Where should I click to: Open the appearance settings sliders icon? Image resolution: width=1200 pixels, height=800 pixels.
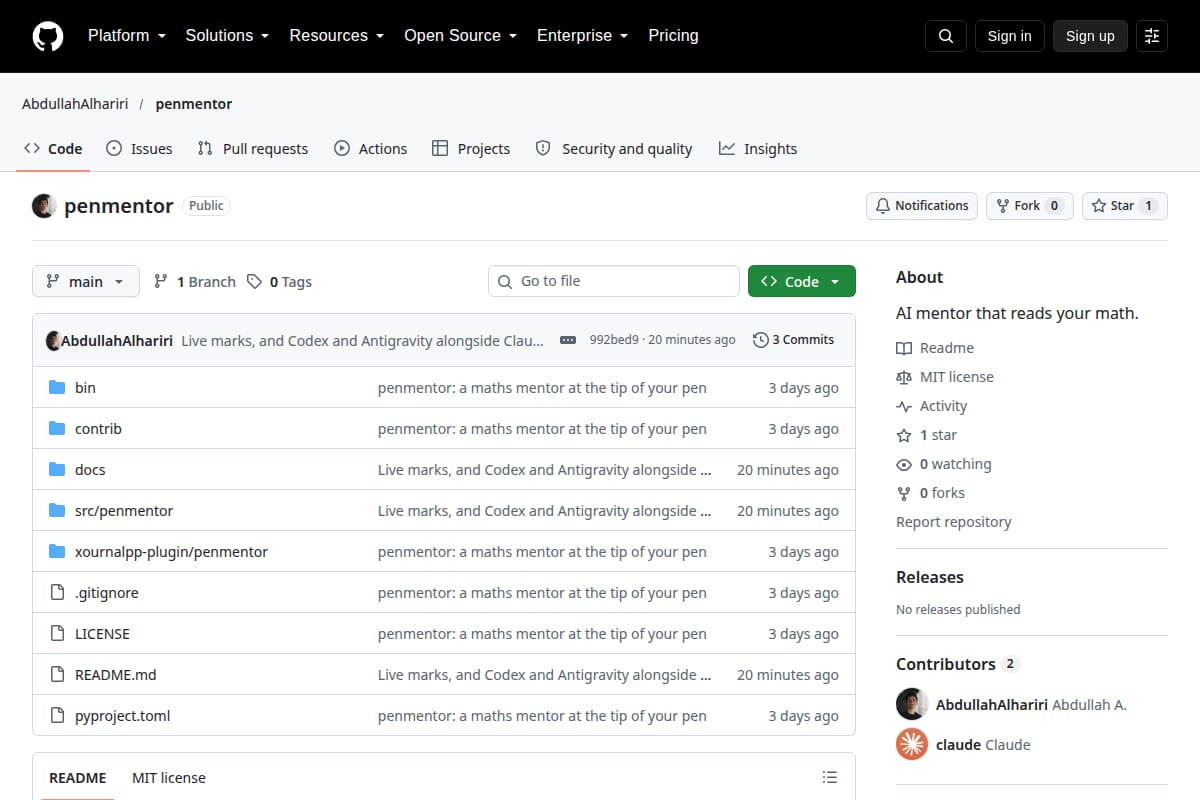1152,36
